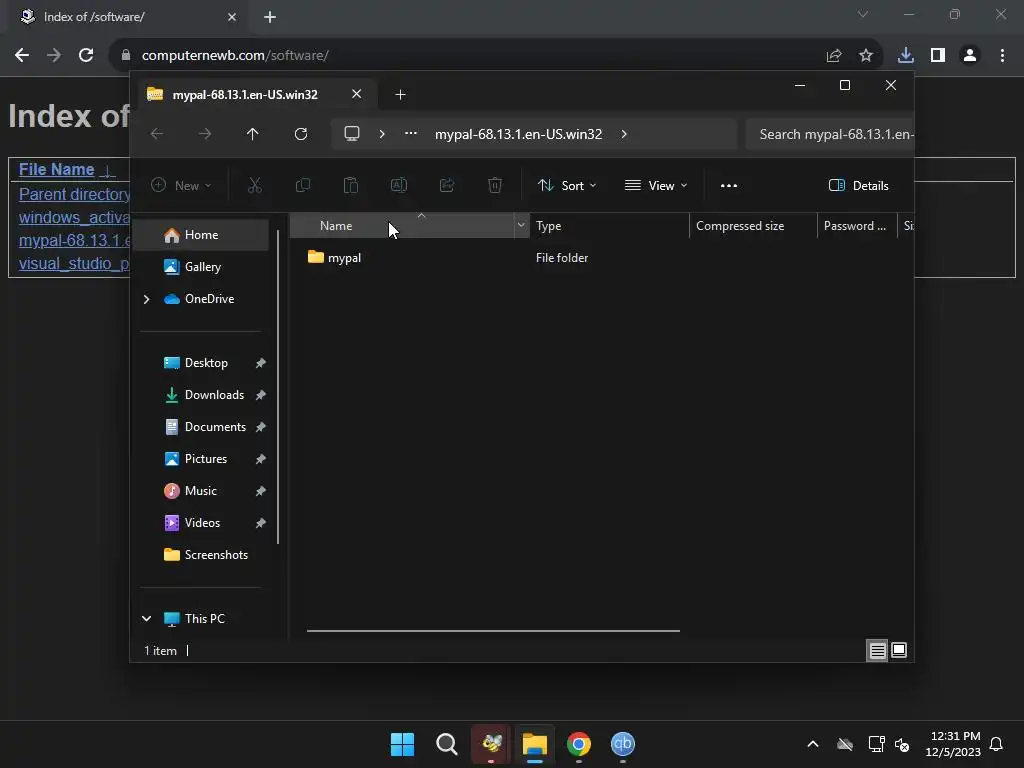Open the Sort dropdown
The image size is (1024, 768).
pos(567,185)
